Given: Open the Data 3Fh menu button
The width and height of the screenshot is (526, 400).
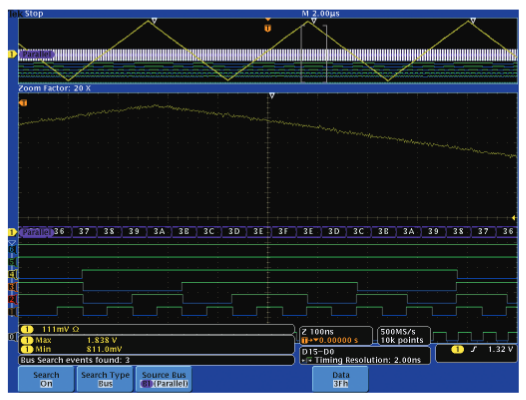Looking at the screenshot, I should [340, 379].
